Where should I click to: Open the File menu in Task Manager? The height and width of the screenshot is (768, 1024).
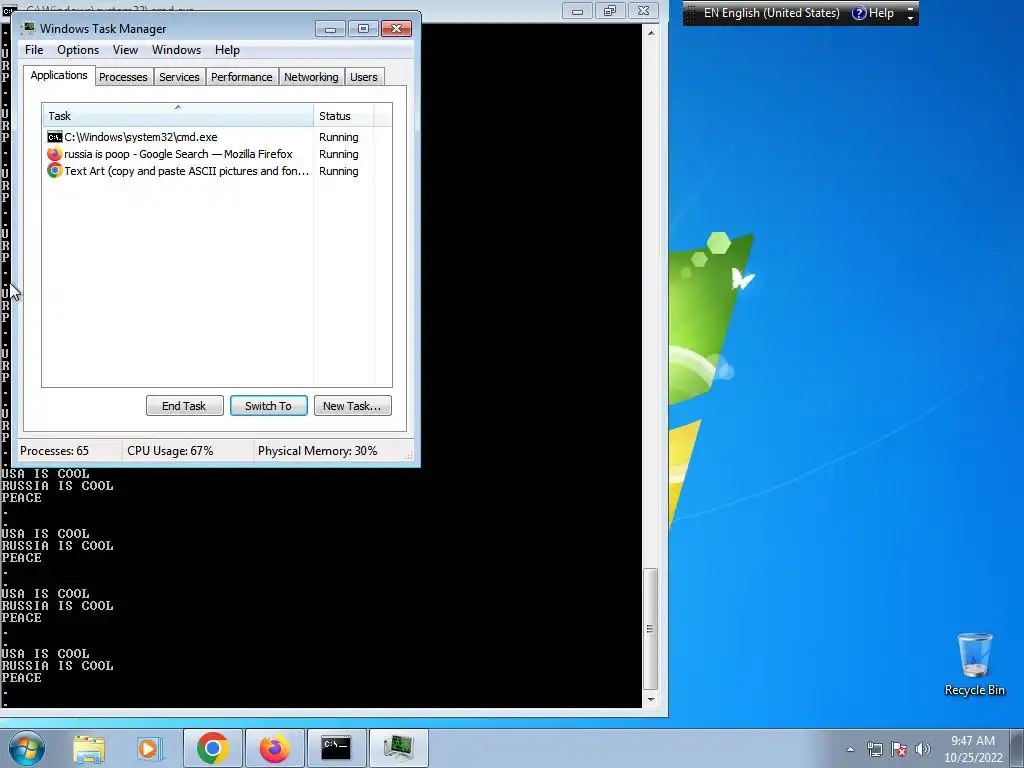34,50
